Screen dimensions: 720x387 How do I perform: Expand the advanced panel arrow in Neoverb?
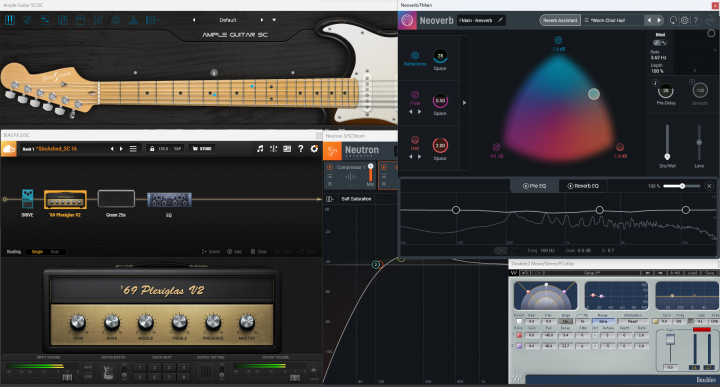tap(464, 103)
